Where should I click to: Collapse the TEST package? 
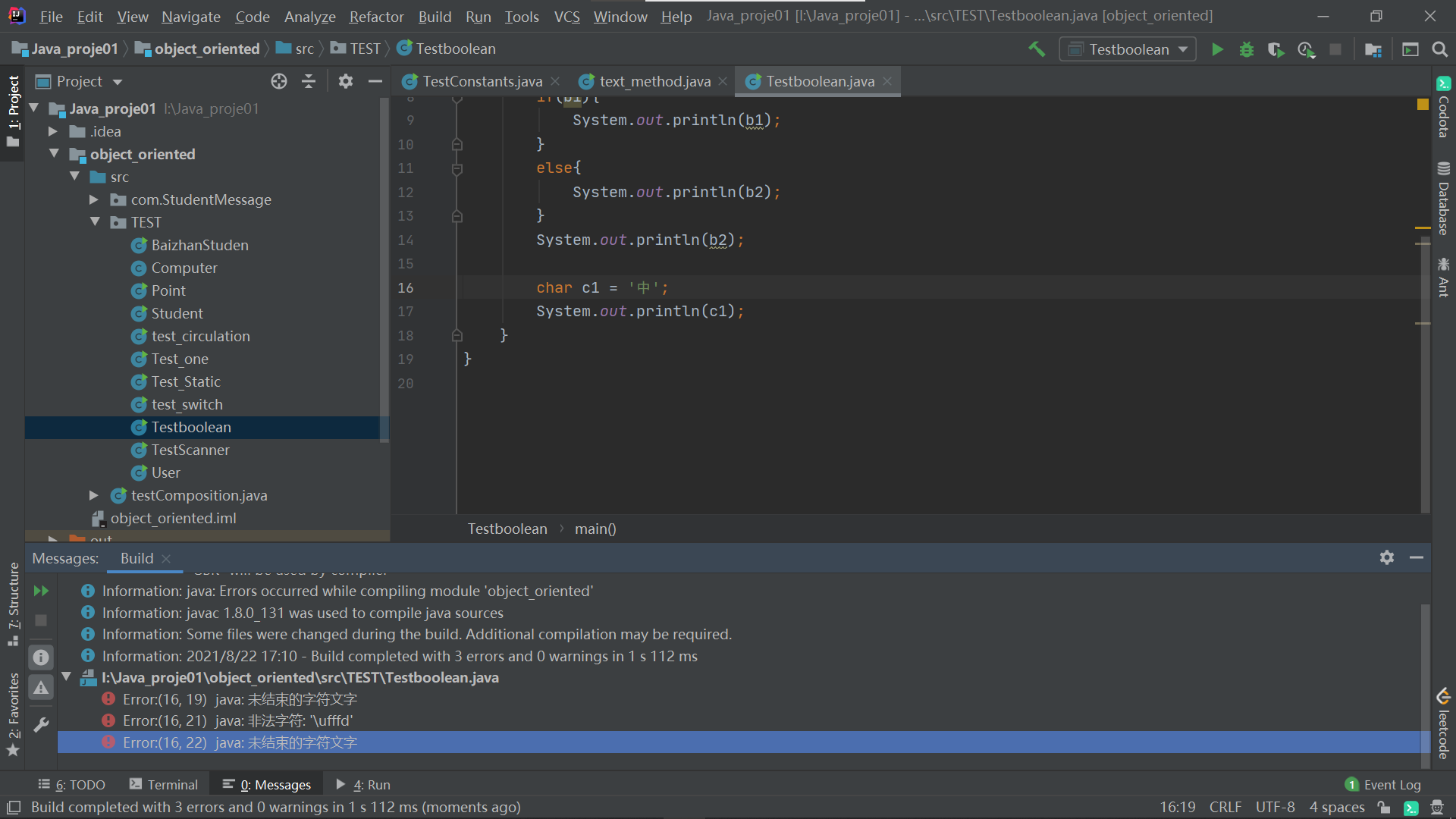95,222
